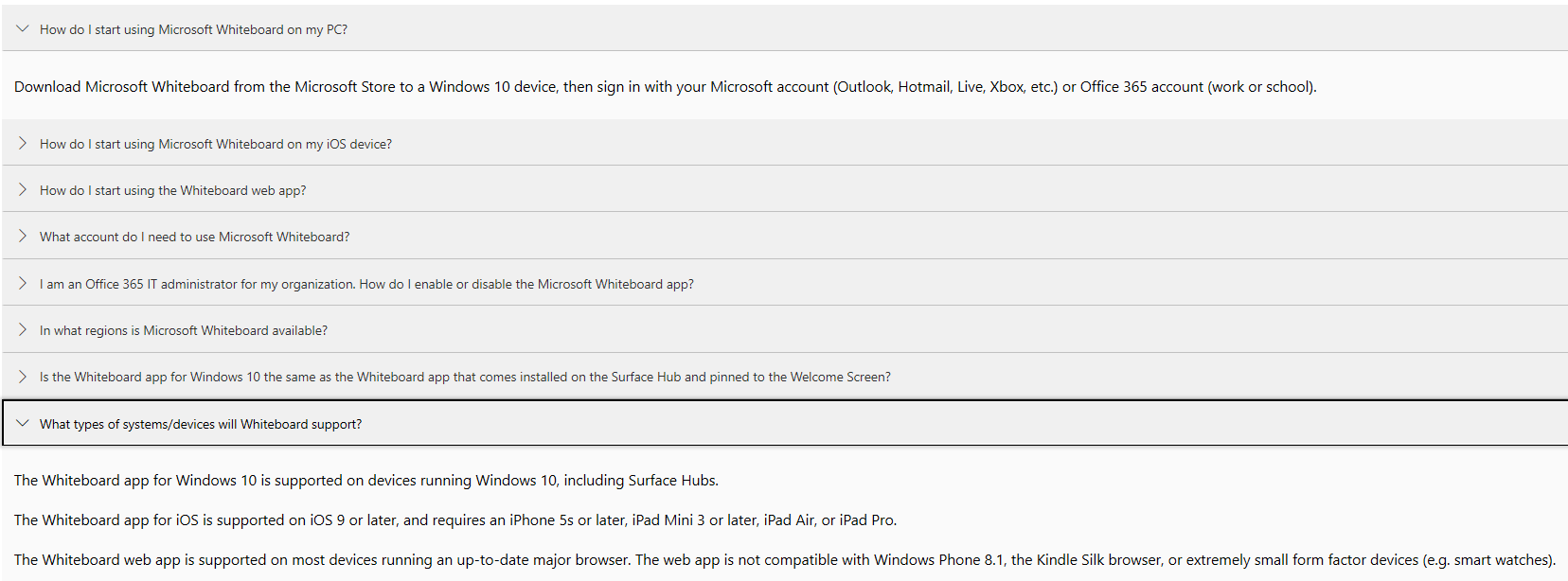Viewport: 1568px width, 581px height.
Task: Click the iOS 9 or later requirement paragraph
Action: coord(455,520)
